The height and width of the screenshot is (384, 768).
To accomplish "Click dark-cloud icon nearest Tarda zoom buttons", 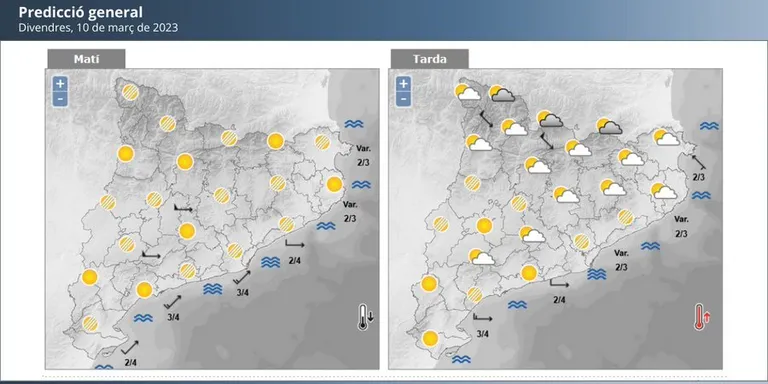I will point(502,94).
